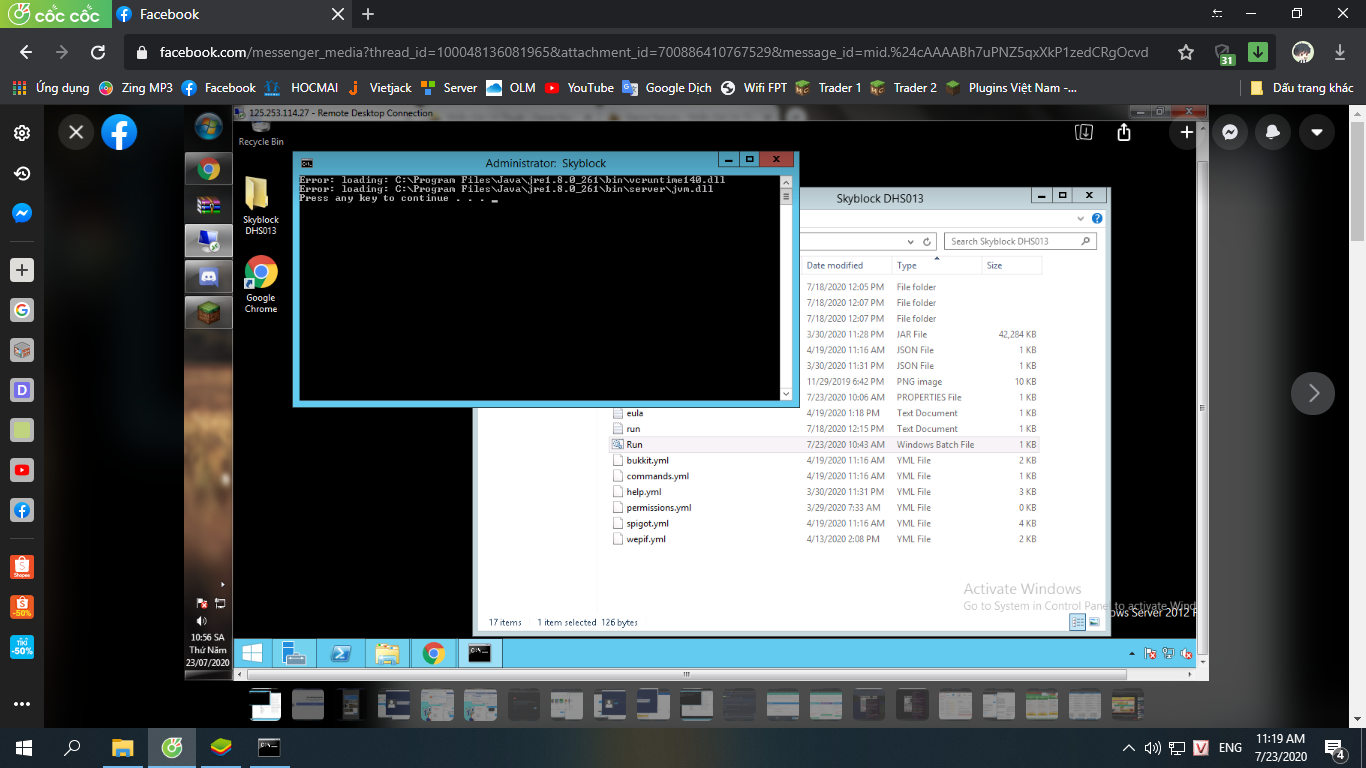1366x768 pixels.
Task: Open the YouTube shortcut in the sidebar
Action: pos(22,470)
